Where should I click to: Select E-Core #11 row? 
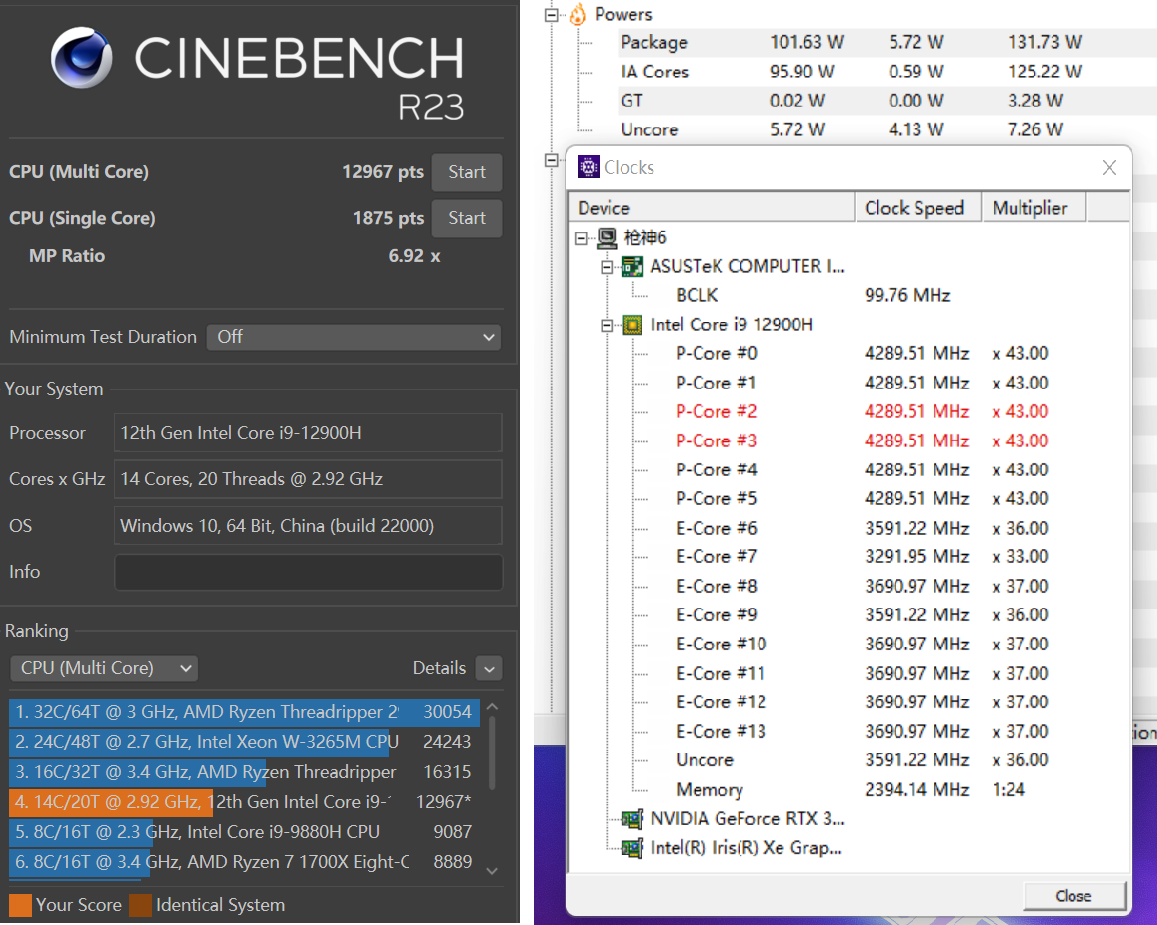862,673
